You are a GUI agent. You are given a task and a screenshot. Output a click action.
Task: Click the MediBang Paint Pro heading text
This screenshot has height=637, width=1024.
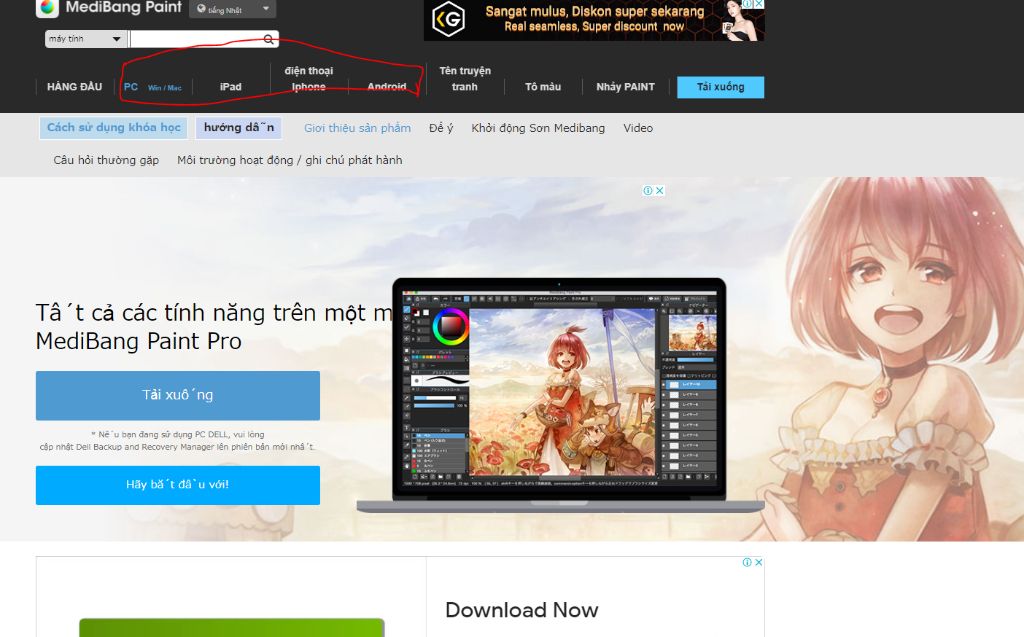pyautogui.click(x=138, y=341)
